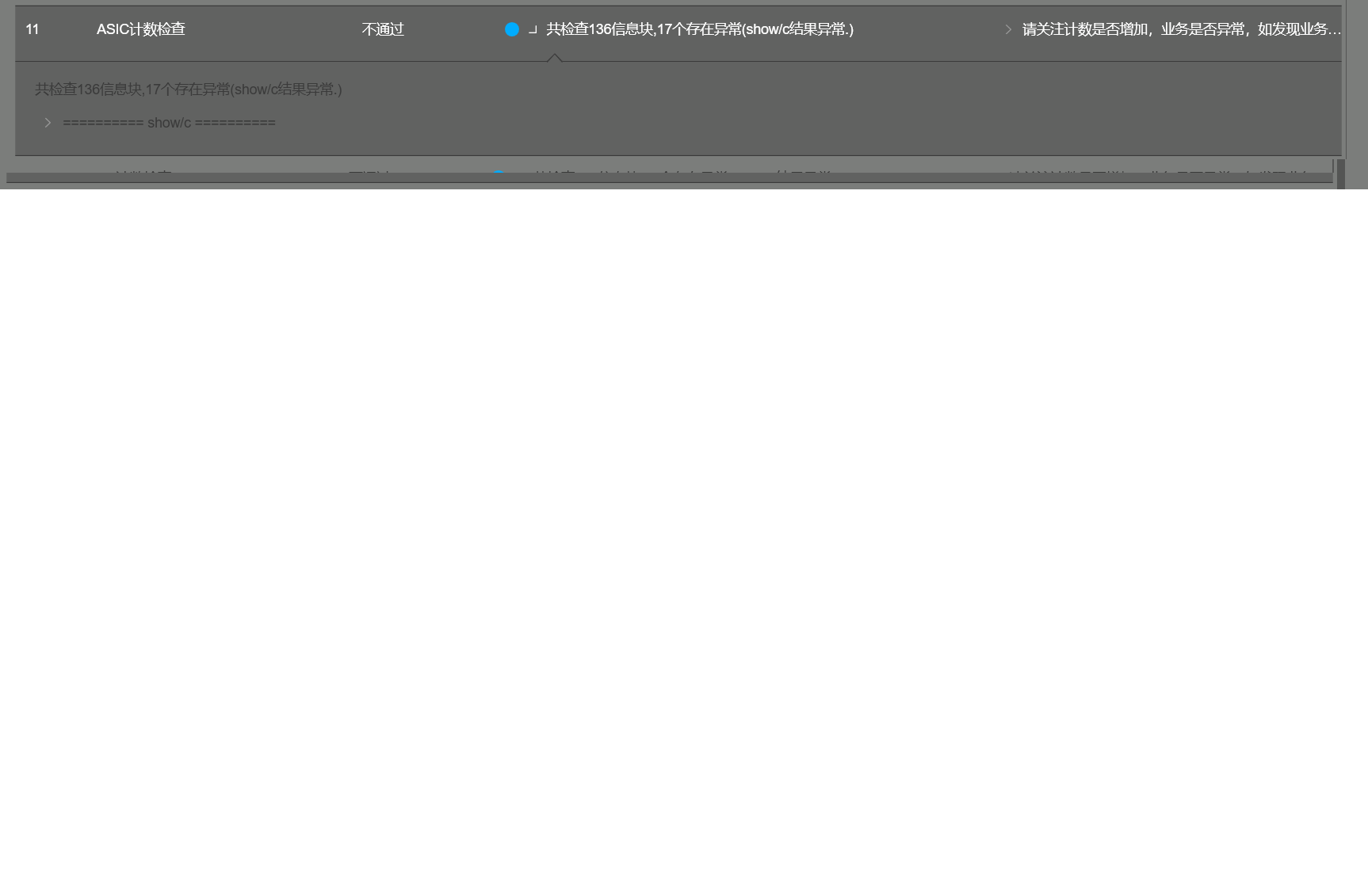
Task: Click the suggestion text 请关注计数是否增加
Action: click(x=1182, y=29)
